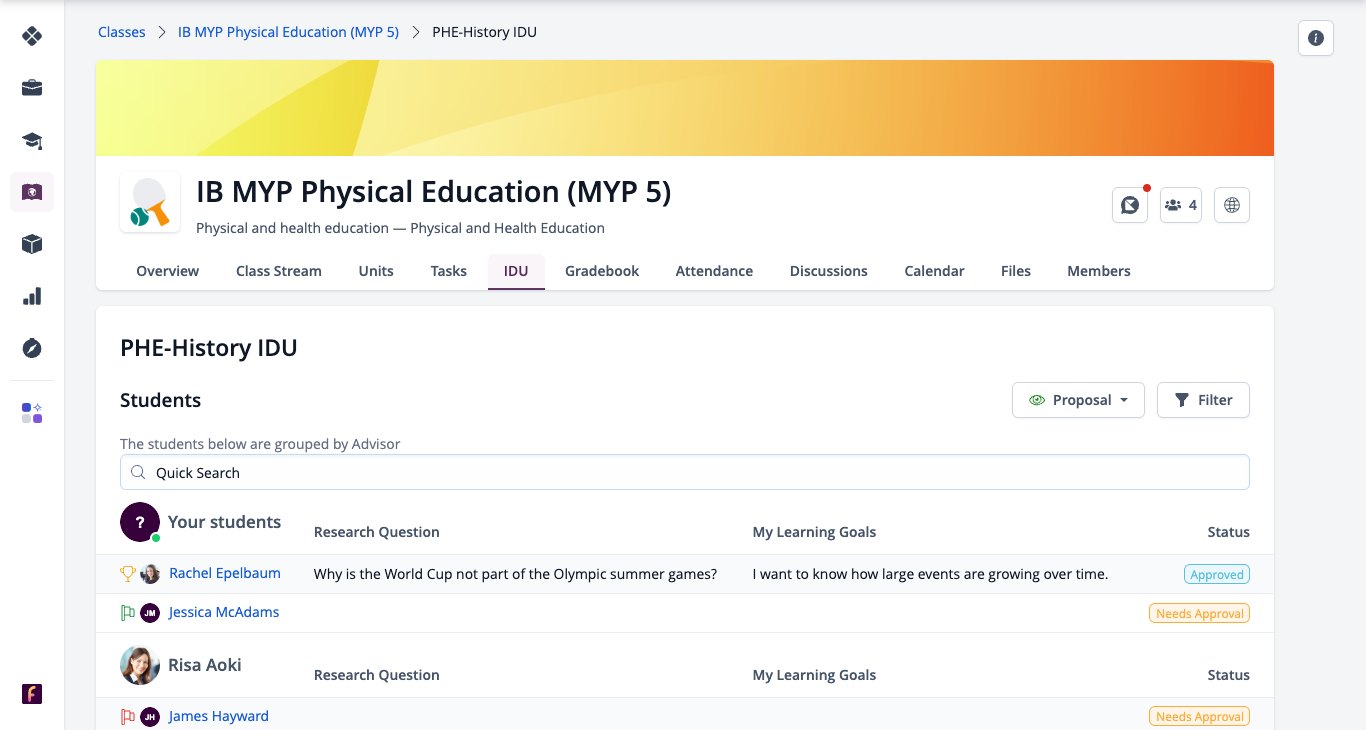
Task: Click Needs Approval badge for James Hayward
Action: coord(1200,716)
